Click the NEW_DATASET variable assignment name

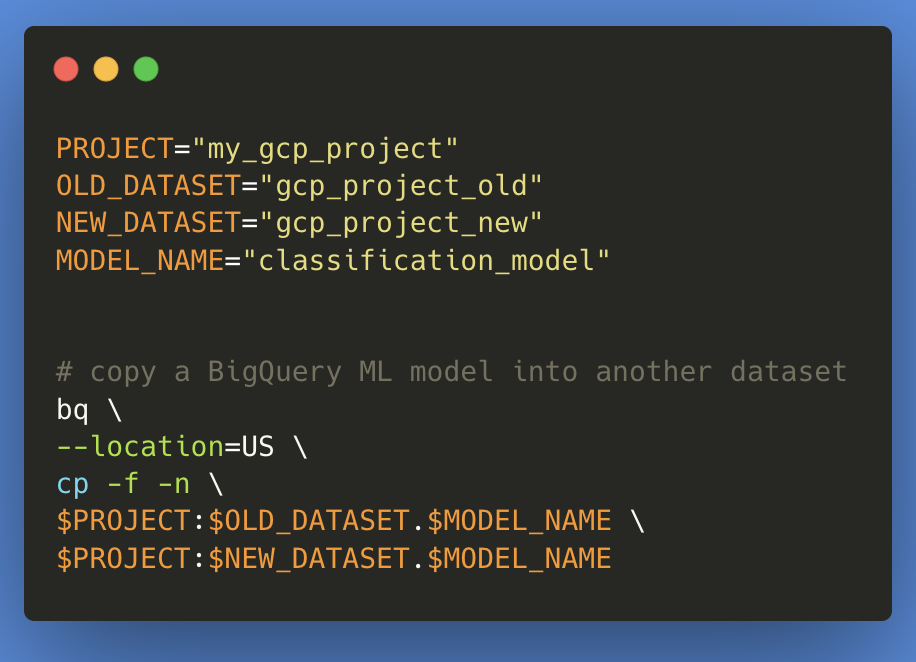point(148,223)
